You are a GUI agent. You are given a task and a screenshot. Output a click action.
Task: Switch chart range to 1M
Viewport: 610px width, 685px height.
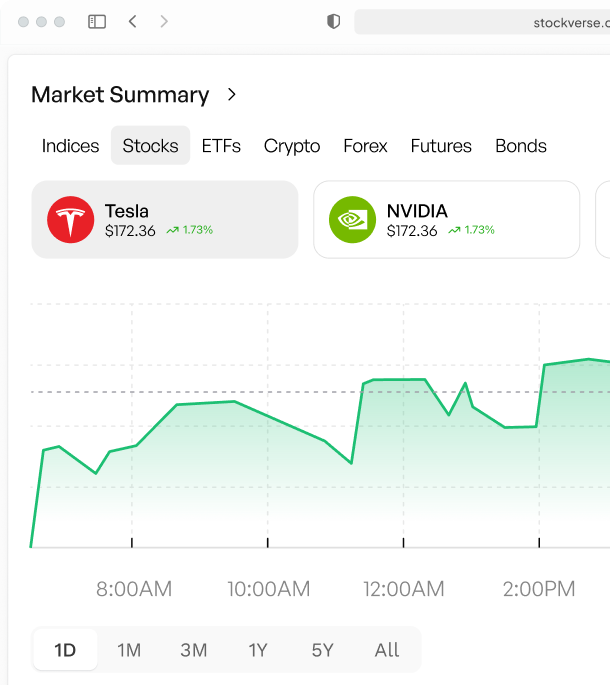coord(129,650)
